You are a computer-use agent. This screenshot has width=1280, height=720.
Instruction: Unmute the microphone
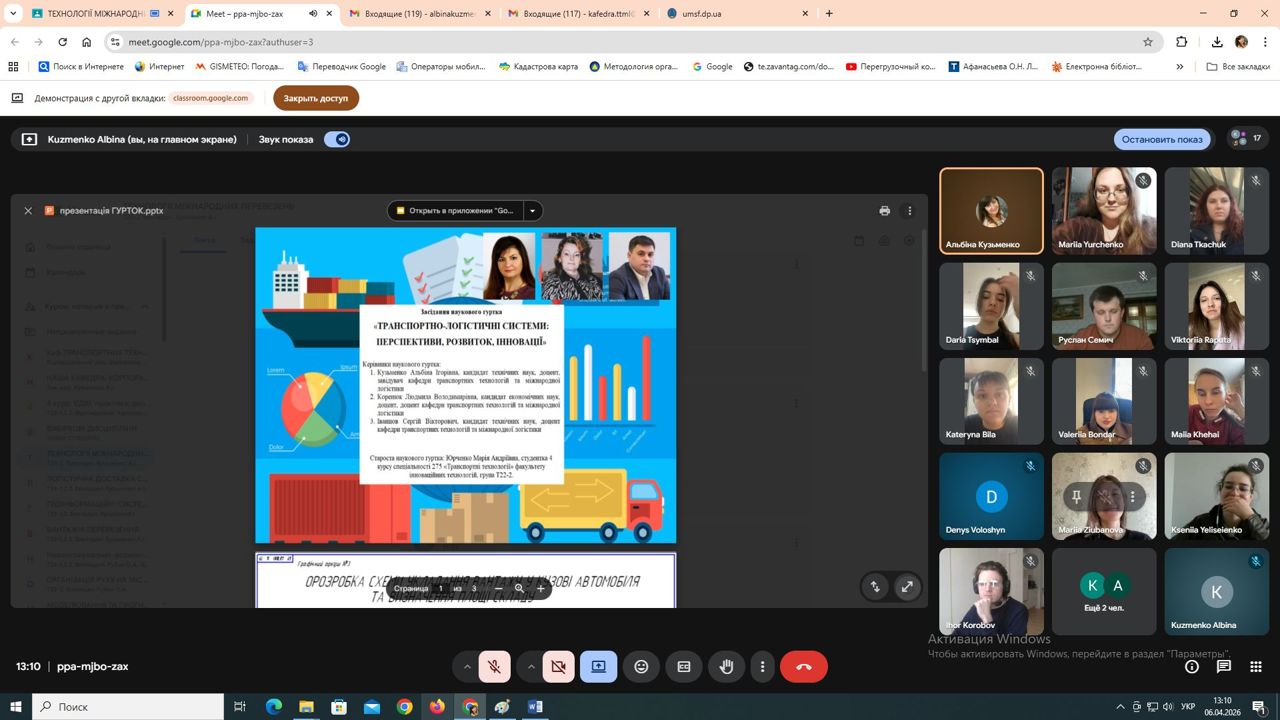(494, 667)
